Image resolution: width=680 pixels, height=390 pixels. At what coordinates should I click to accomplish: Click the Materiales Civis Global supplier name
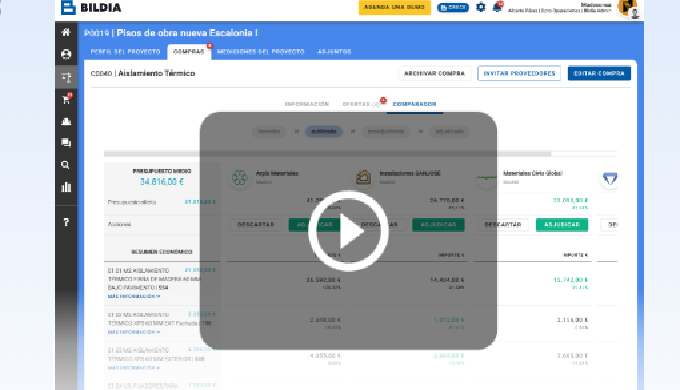click(x=533, y=173)
